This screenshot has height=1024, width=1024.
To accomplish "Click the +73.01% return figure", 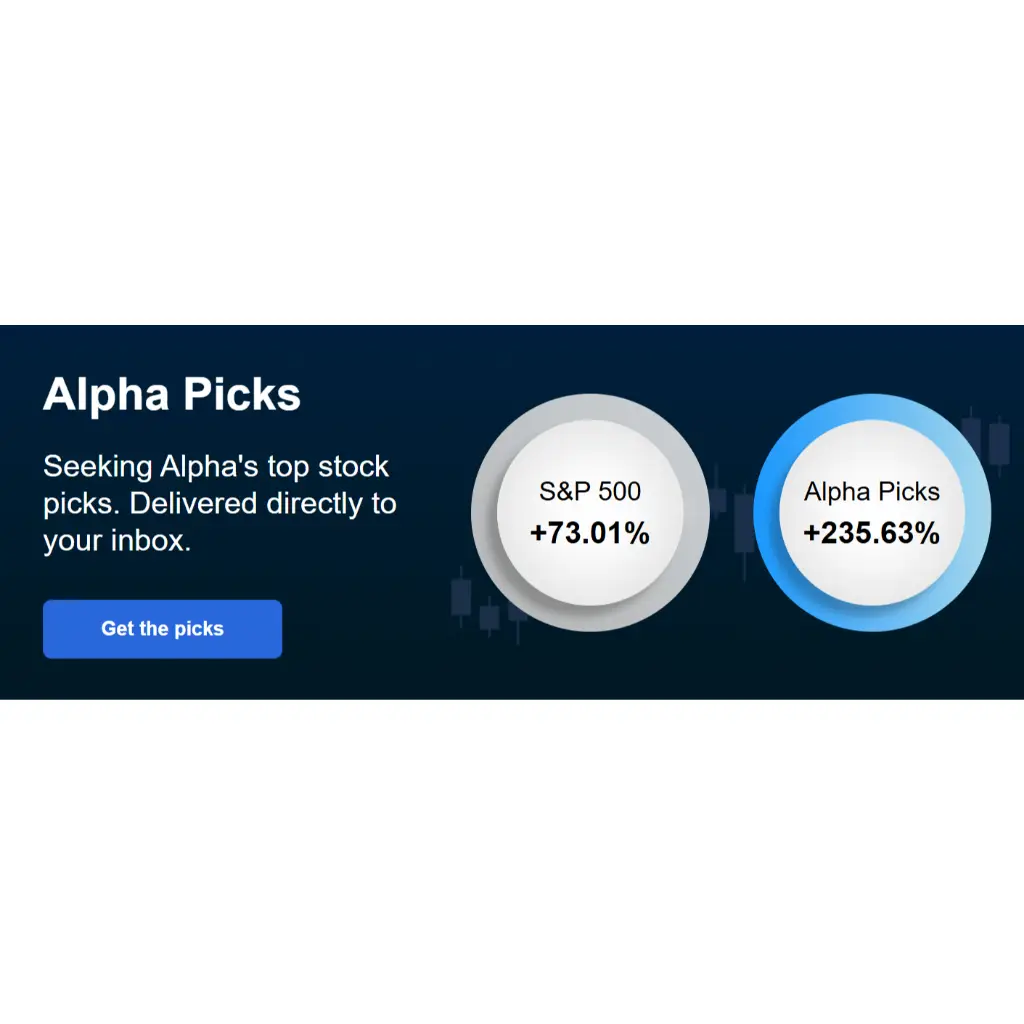I will tap(589, 534).
